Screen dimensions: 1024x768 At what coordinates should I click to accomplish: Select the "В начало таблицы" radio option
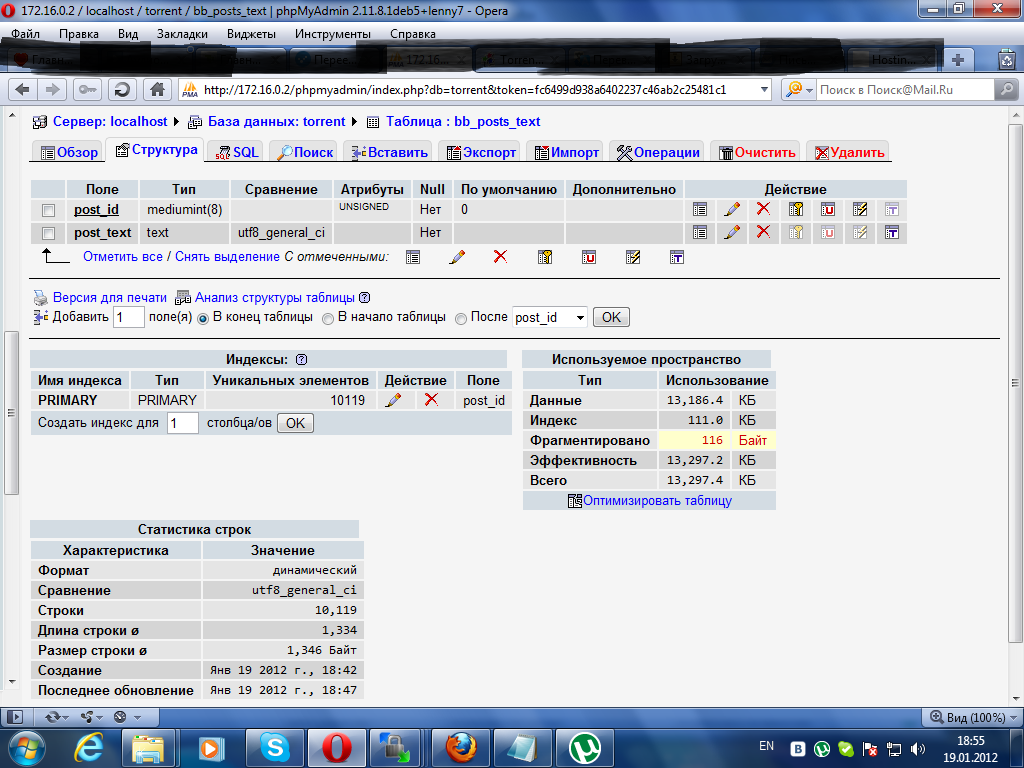click(x=327, y=318)
